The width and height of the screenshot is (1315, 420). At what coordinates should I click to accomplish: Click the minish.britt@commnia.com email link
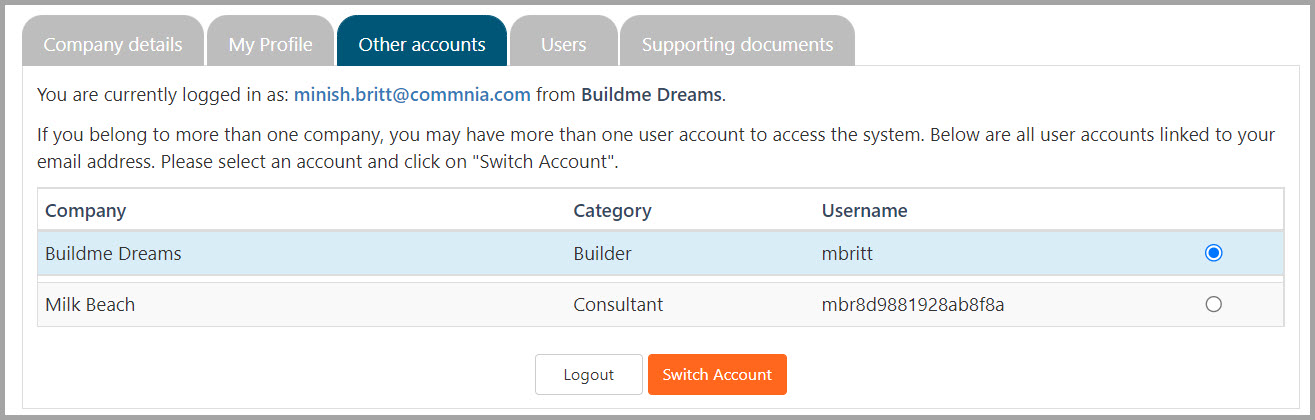tap(411, 96)
